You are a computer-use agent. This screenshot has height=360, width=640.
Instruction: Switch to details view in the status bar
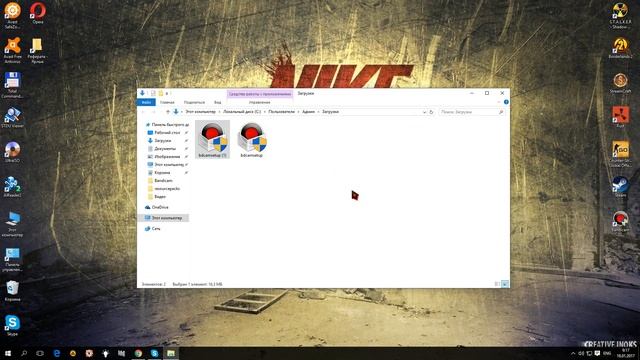tap(498, 284)
